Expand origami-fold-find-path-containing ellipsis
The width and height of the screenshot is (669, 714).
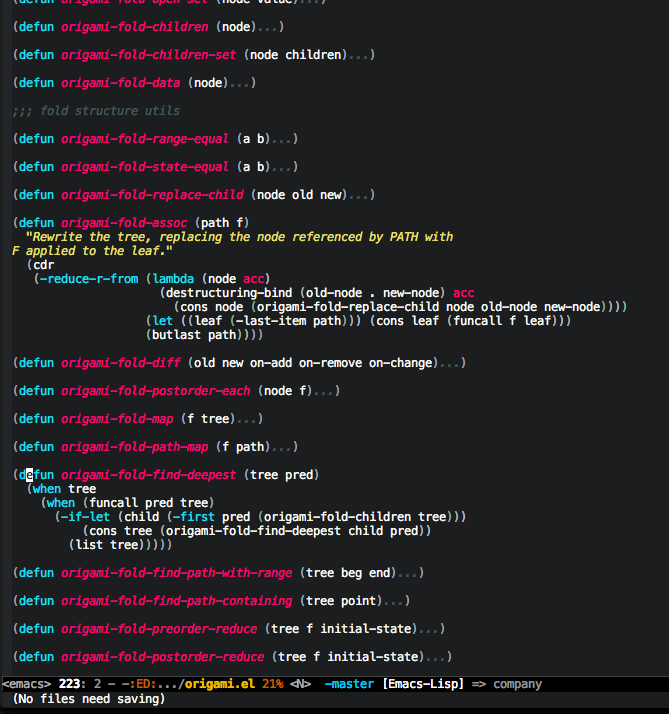pos(395,603)
